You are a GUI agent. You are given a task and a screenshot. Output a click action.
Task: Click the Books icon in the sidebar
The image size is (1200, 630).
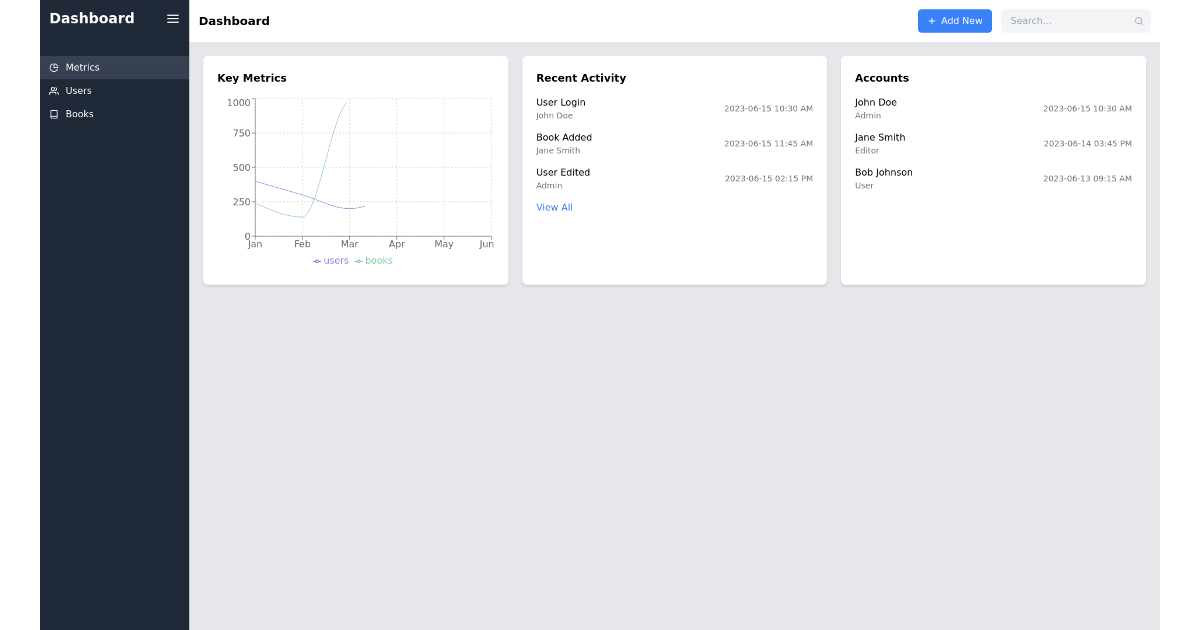(53, 114)
